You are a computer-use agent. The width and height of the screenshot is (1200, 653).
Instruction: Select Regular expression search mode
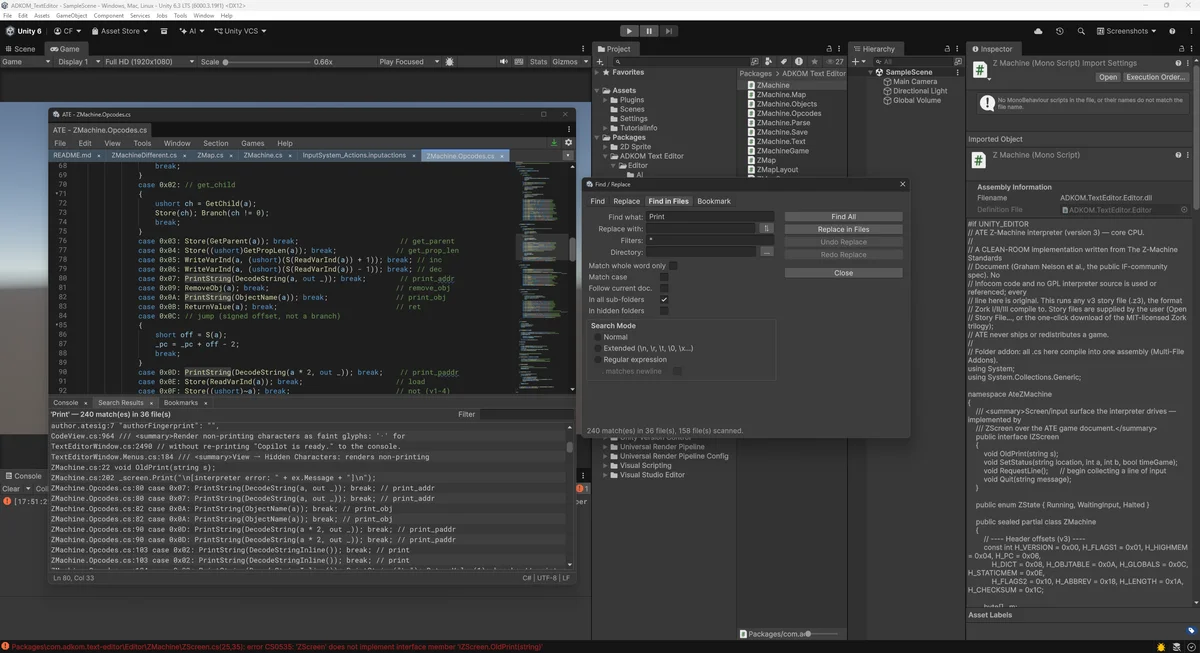[x=599, y=359]
